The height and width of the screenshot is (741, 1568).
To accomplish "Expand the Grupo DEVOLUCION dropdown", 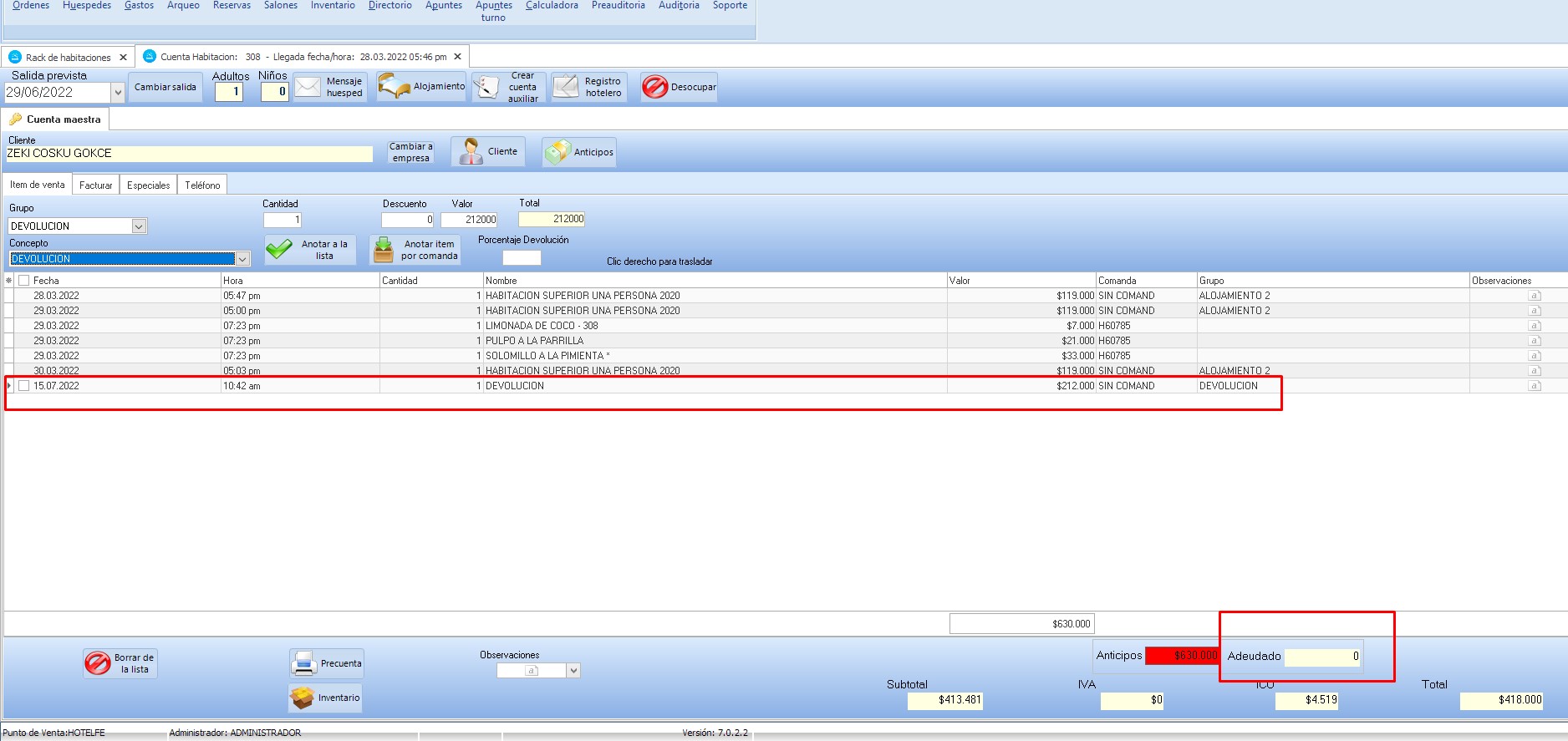I will coord(140,226).
